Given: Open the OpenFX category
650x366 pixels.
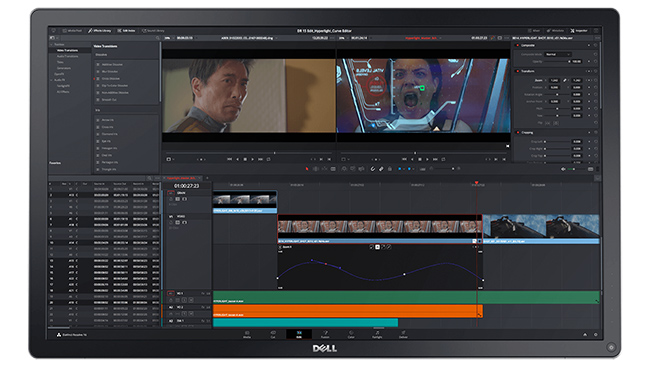Looking at the screenshot, I should [59, 74].
